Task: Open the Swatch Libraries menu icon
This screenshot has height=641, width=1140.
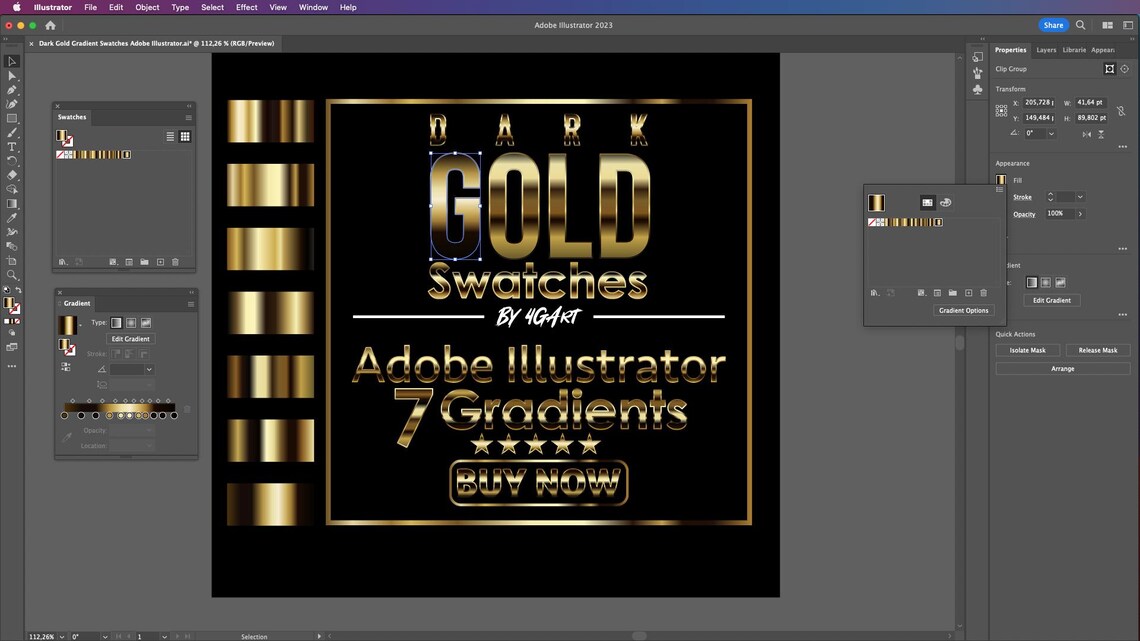Action: [x=63, y=261]
